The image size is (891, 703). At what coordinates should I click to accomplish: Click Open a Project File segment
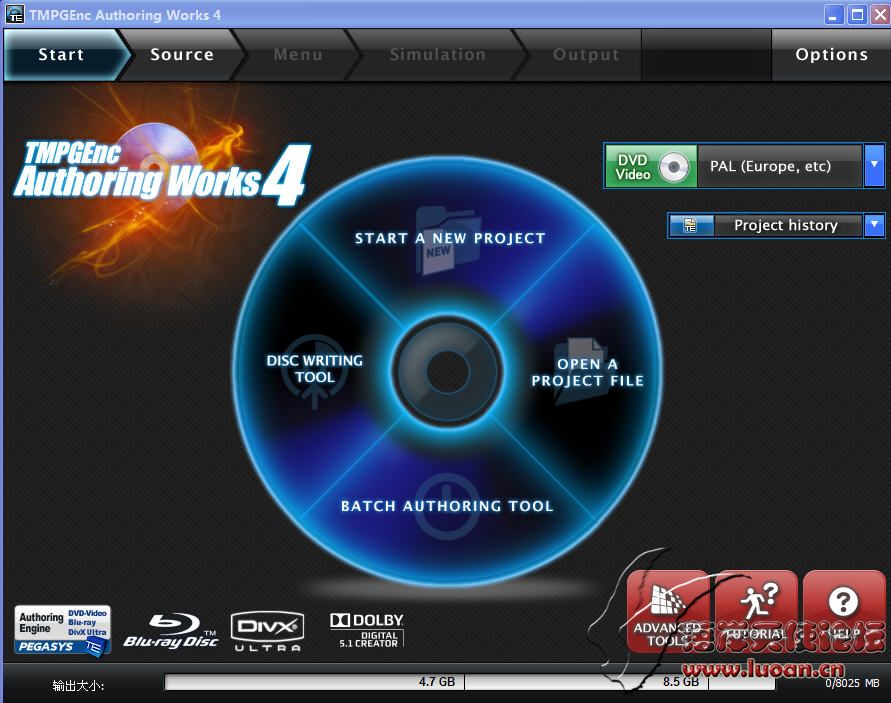click(588, 372)
